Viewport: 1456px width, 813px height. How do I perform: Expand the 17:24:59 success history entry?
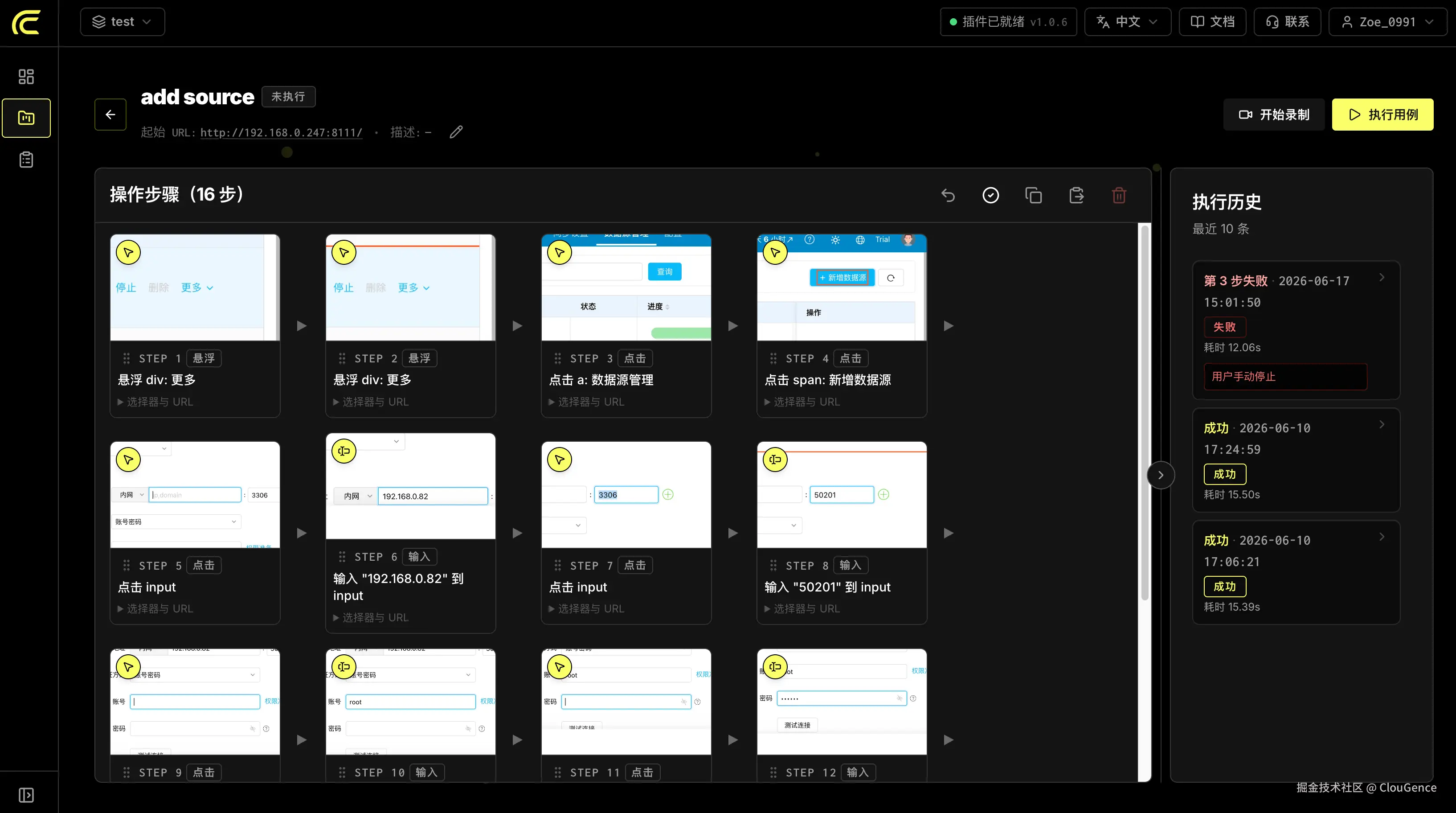pyautogui.click(x=1382, y=425)
